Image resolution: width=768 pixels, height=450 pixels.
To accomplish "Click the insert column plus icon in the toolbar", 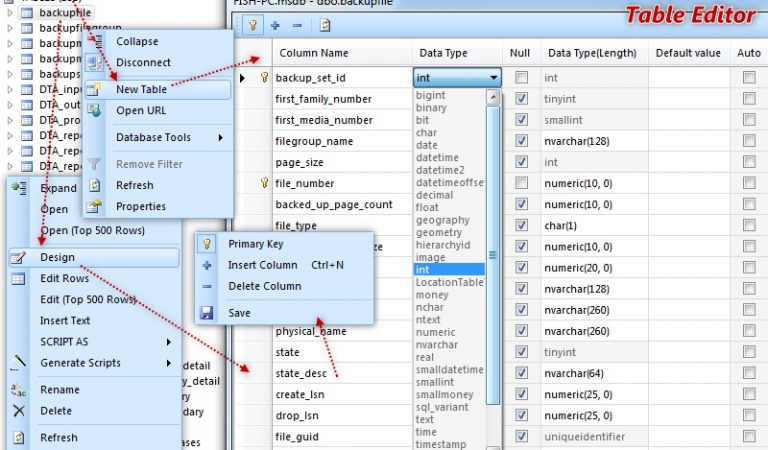I will [275, 24].
